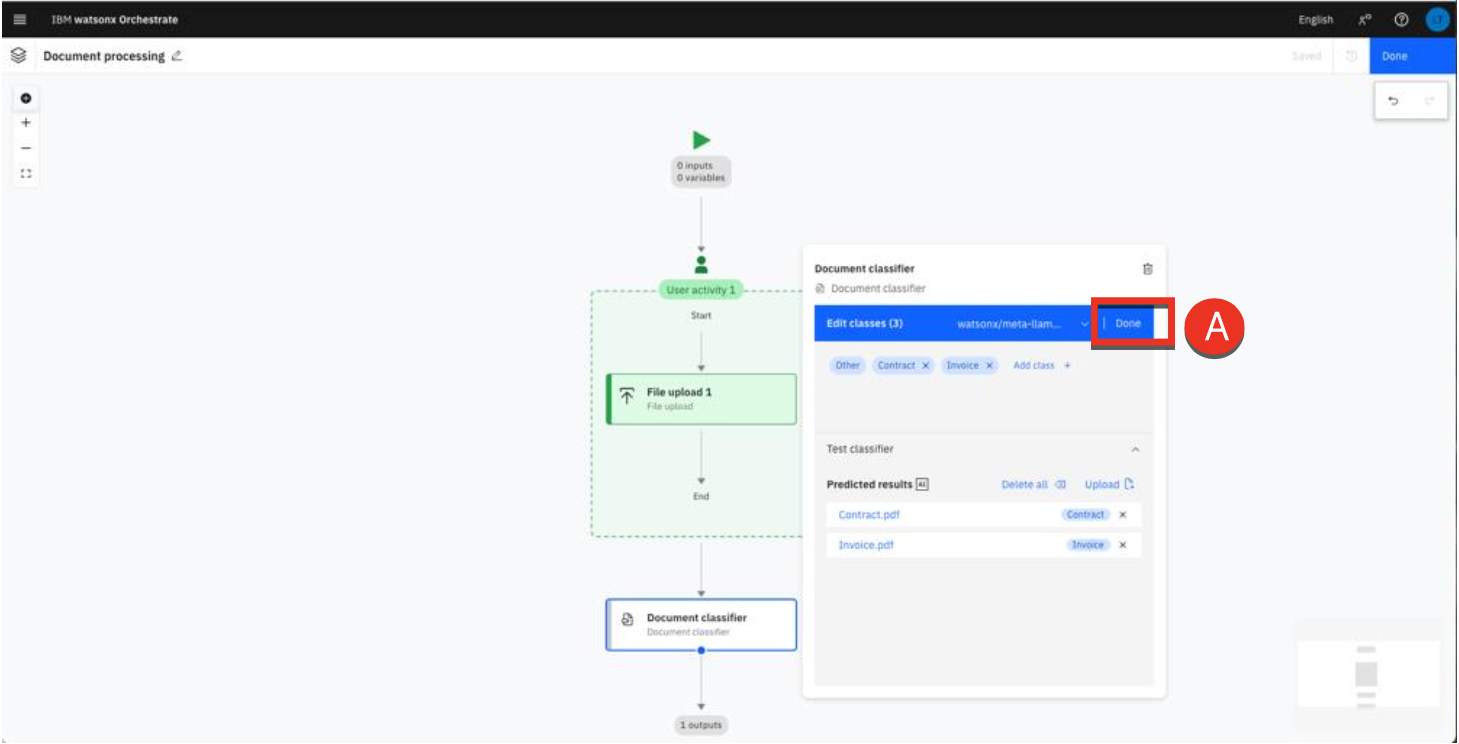
Task: Remove Contract.pdf from predicted results
Action: tap(1122, 515)
